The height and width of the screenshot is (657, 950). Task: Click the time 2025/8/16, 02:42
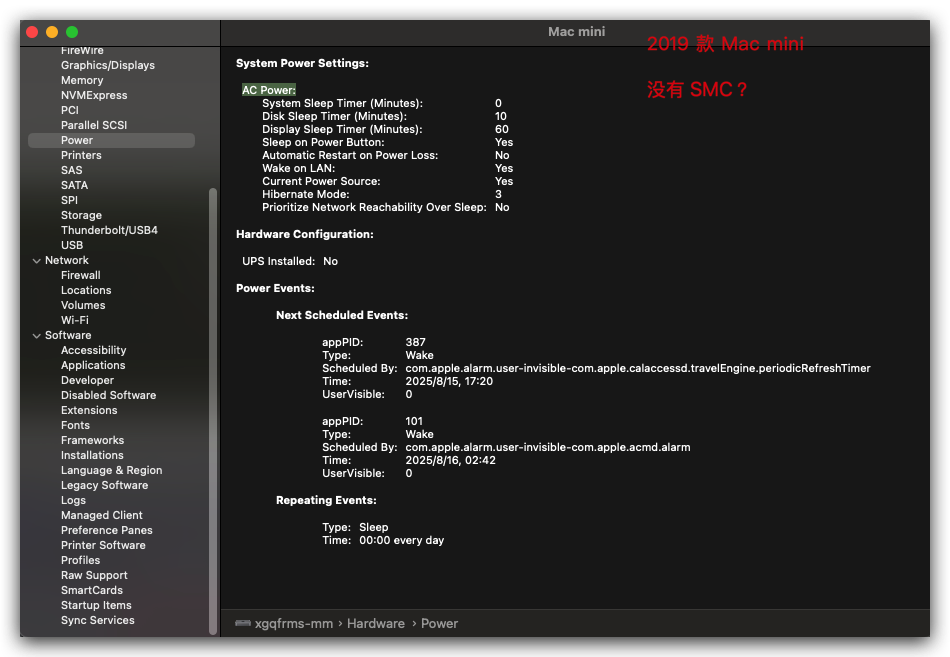click(x=450, y=460)
